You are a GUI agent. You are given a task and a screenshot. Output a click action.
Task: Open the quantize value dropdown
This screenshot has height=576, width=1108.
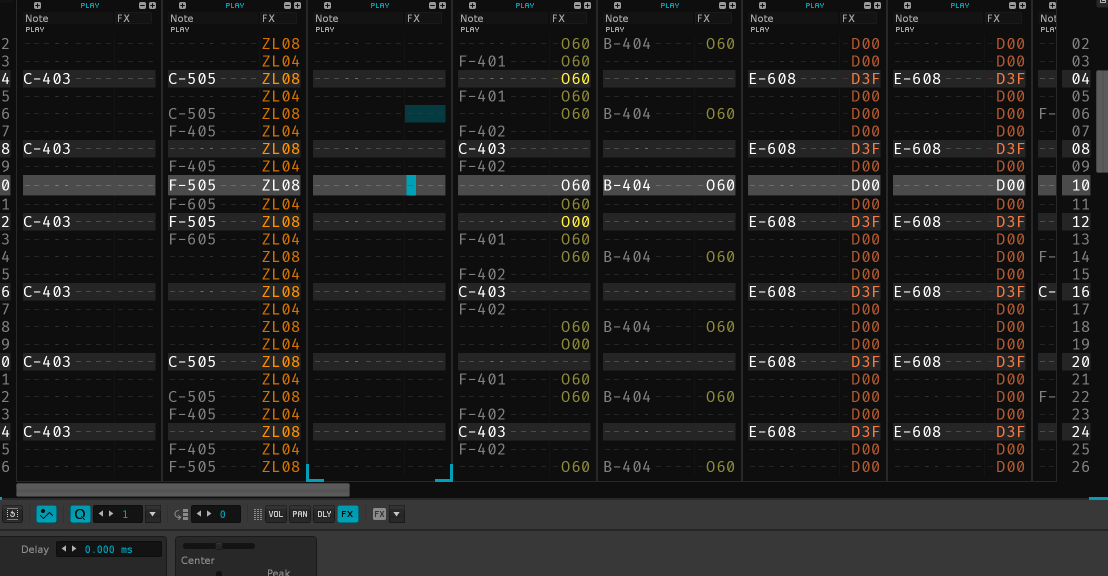152,514
